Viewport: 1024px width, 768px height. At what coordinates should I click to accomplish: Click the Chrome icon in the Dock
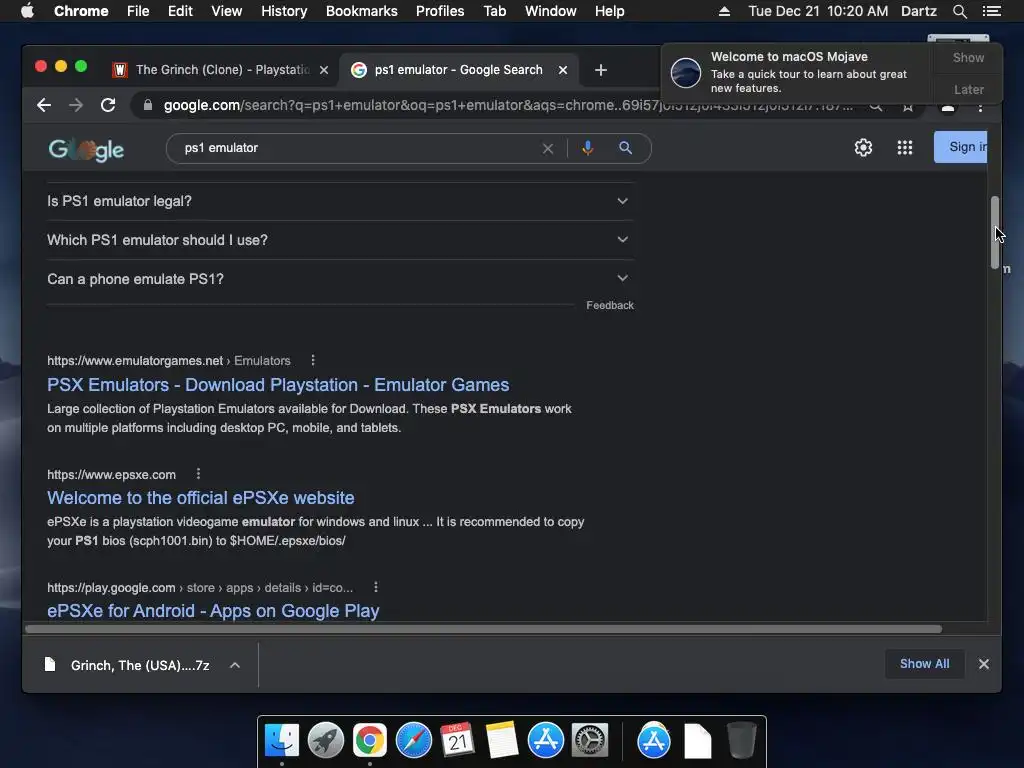tap(370, 741)
